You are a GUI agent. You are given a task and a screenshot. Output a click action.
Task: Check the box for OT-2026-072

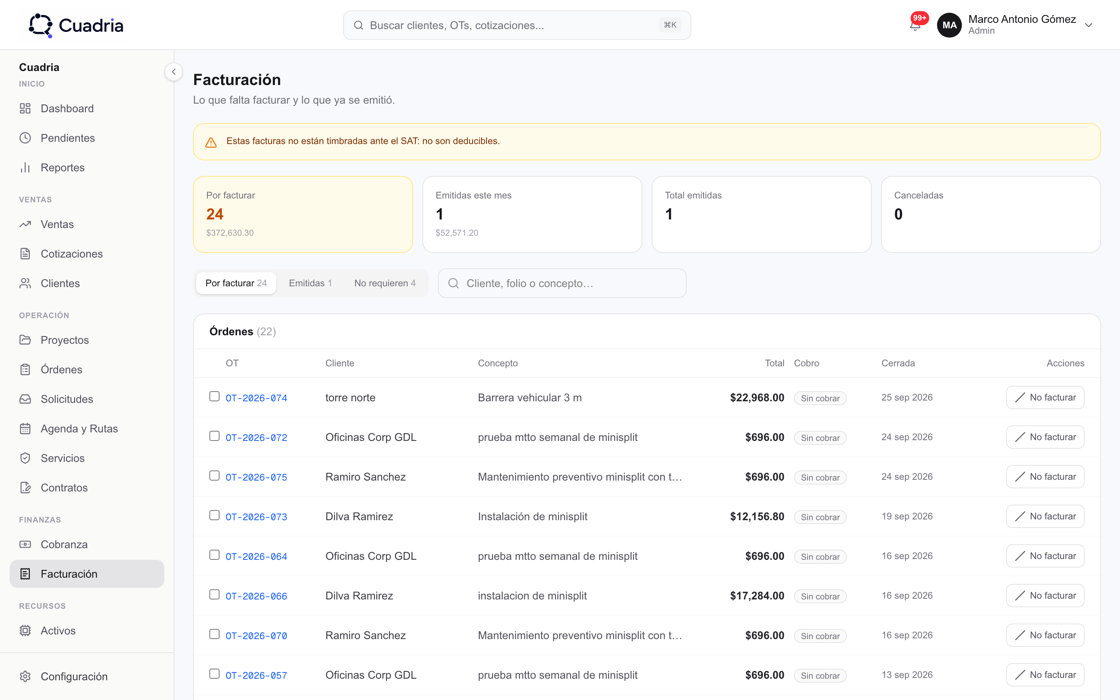214,436
